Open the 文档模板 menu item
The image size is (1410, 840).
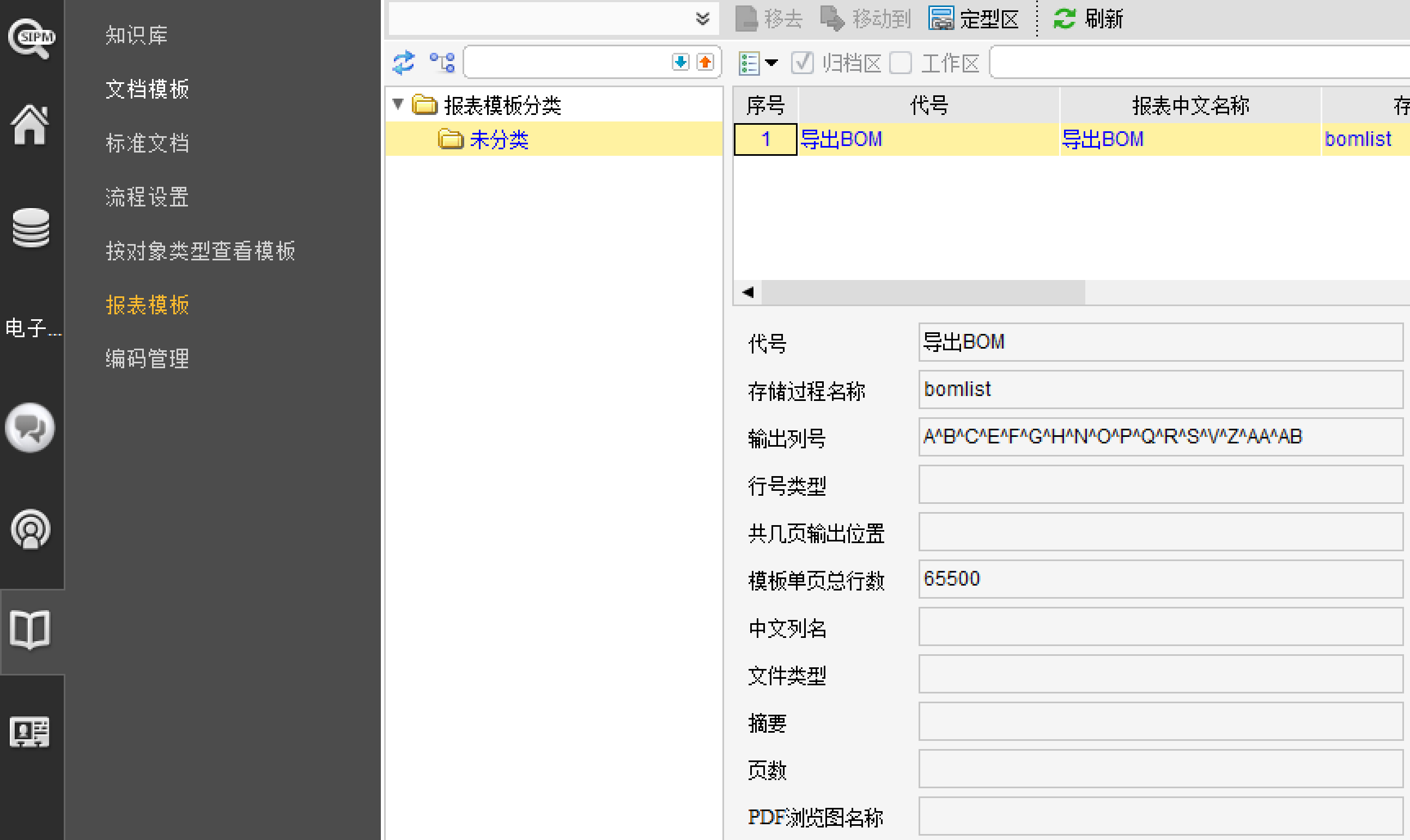[x=147, y=89]
